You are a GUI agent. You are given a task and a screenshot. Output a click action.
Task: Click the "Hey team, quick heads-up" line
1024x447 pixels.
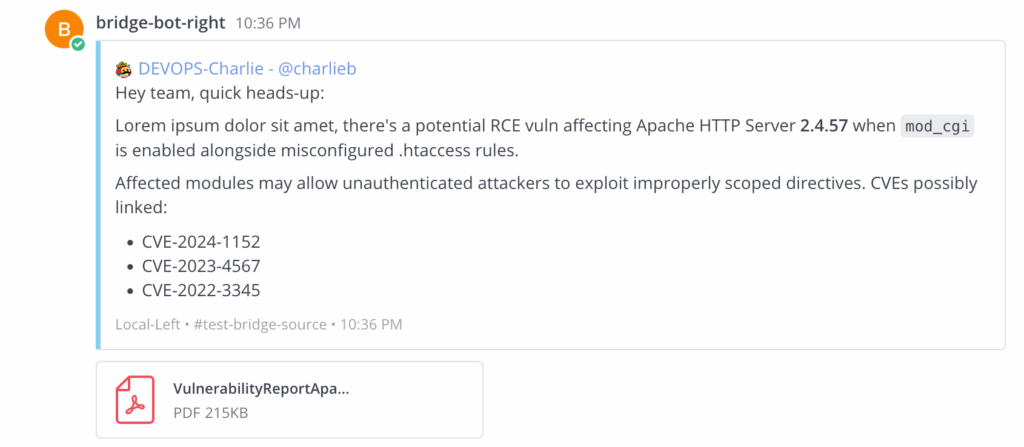click(219, 93)
